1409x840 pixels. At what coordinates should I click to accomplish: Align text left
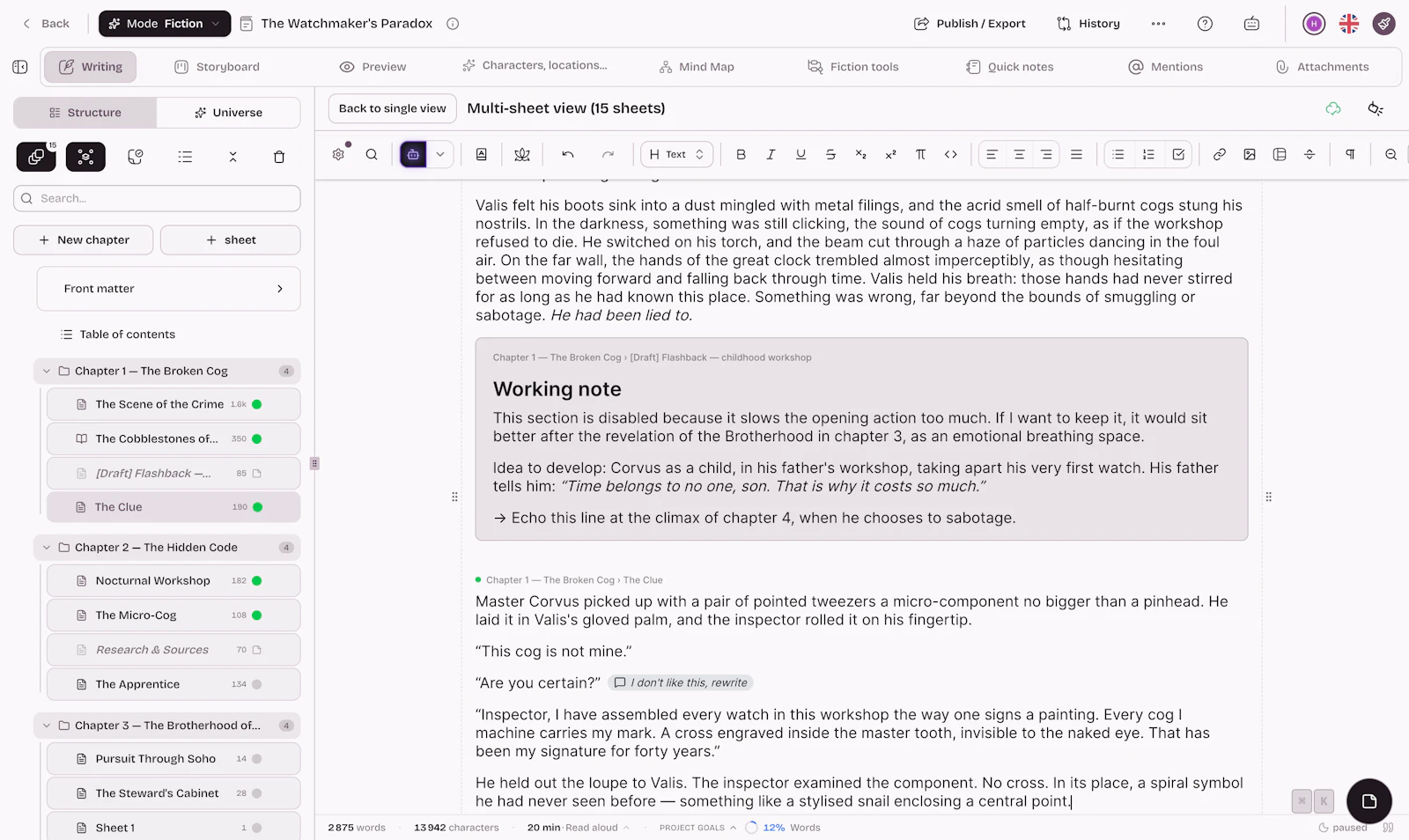coord(992,154)
